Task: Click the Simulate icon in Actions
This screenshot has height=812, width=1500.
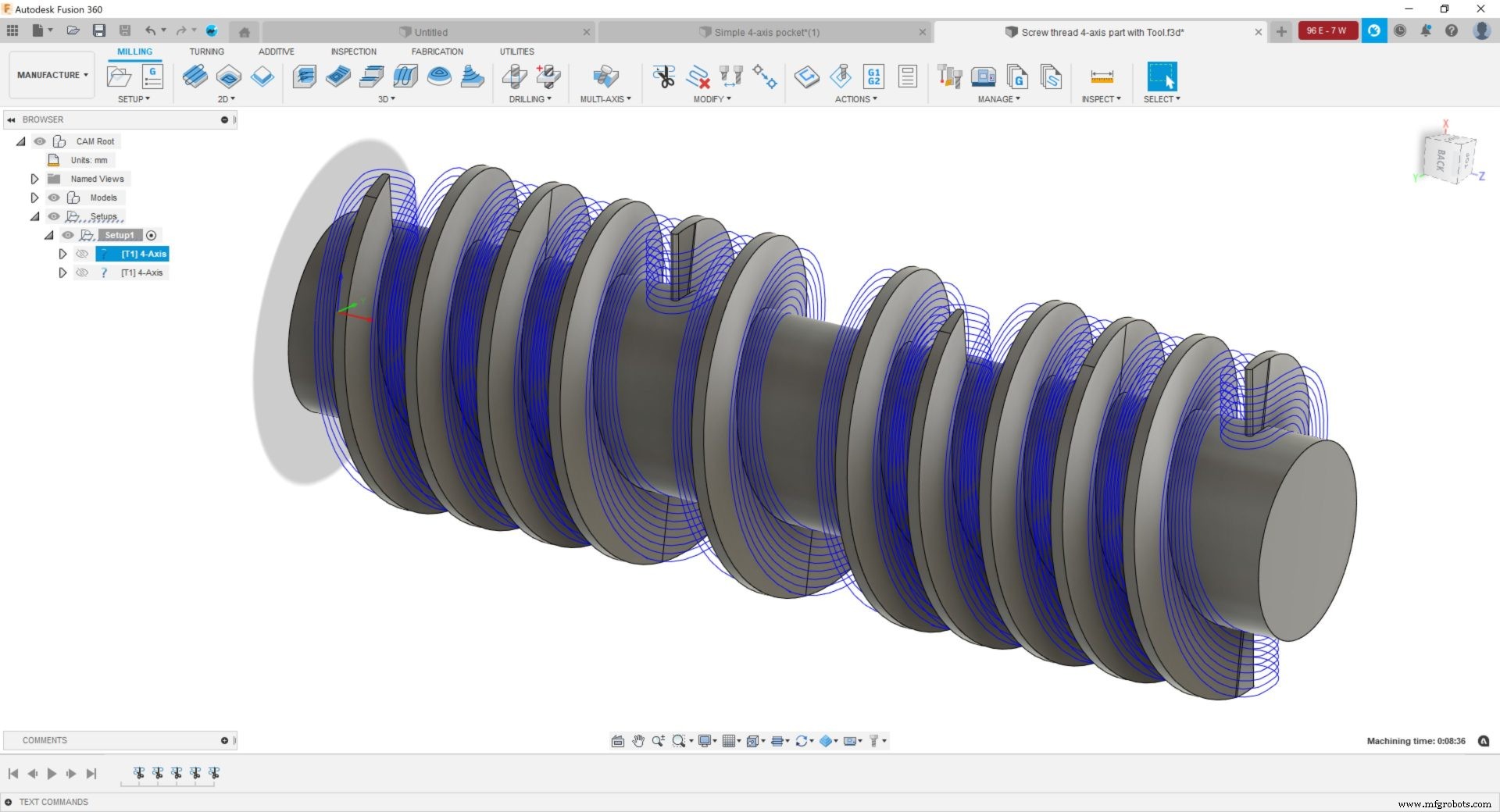Action: coord(807,77)
